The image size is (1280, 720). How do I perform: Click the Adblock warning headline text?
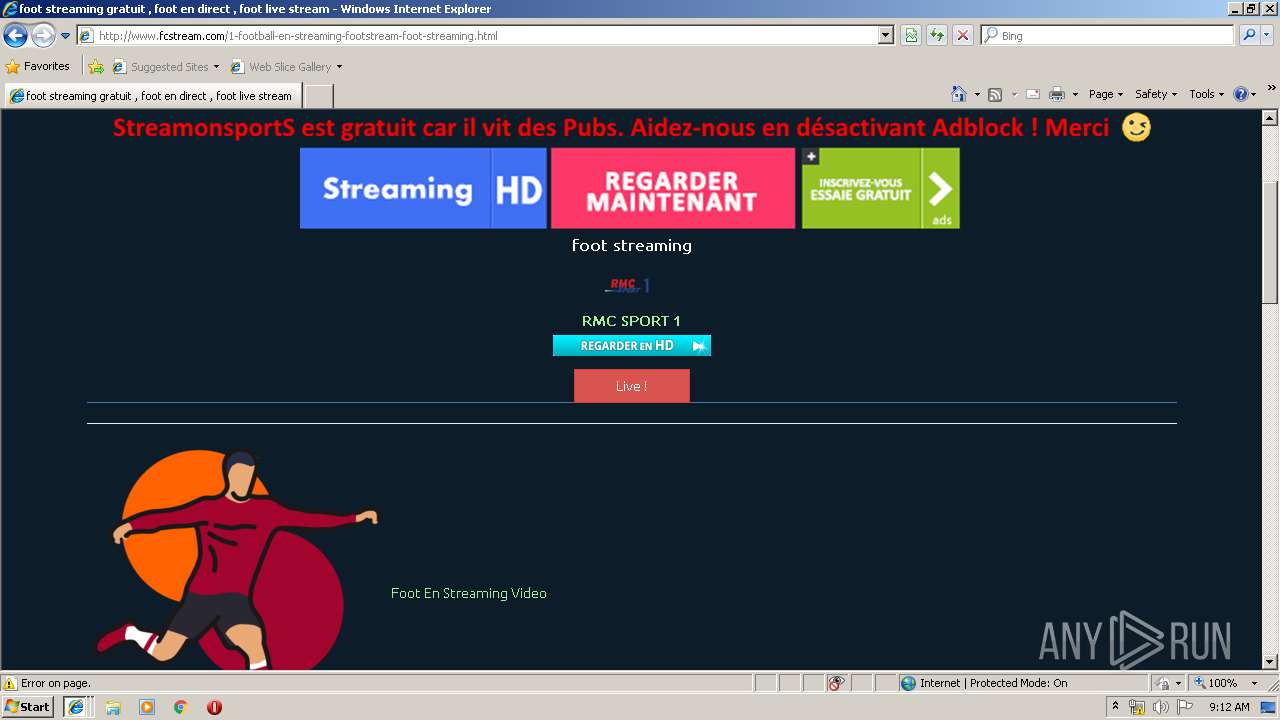pos(611,128)
